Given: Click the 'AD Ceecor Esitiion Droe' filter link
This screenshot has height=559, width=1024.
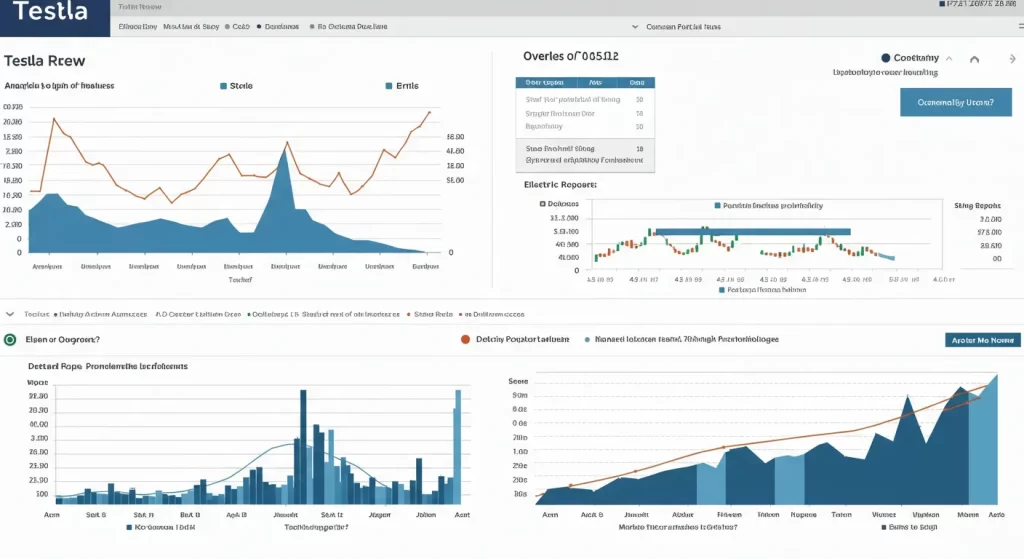Looking at the screenshot, I should coord(198,315).
